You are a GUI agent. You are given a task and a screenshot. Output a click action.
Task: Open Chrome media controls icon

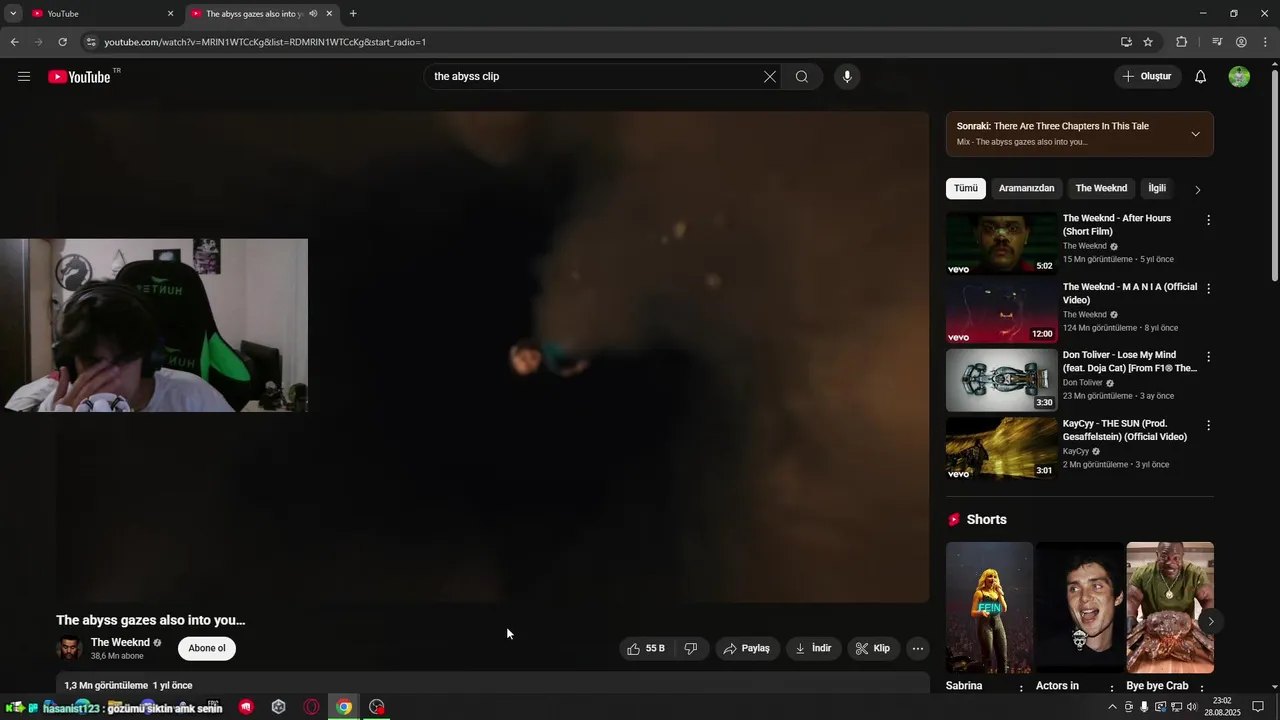click(1217, 42)
